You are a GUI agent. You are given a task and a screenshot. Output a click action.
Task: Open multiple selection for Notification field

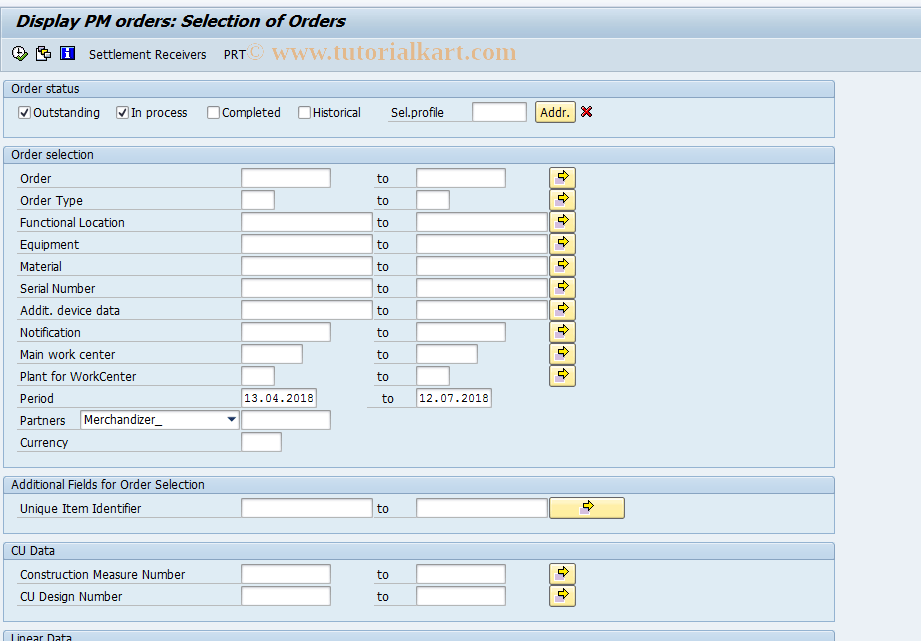pos(561,332)
